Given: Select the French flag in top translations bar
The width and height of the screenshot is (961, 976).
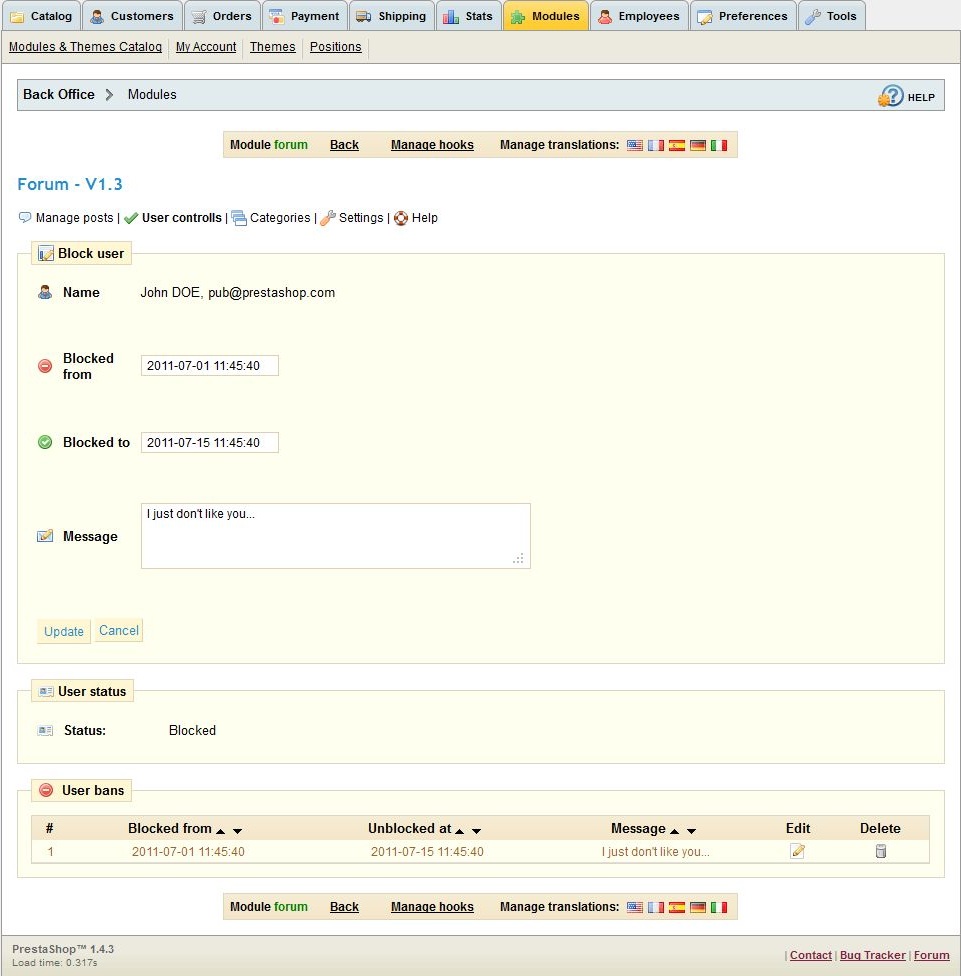Looking at the screenshot, I should click(x=656, y=145).
